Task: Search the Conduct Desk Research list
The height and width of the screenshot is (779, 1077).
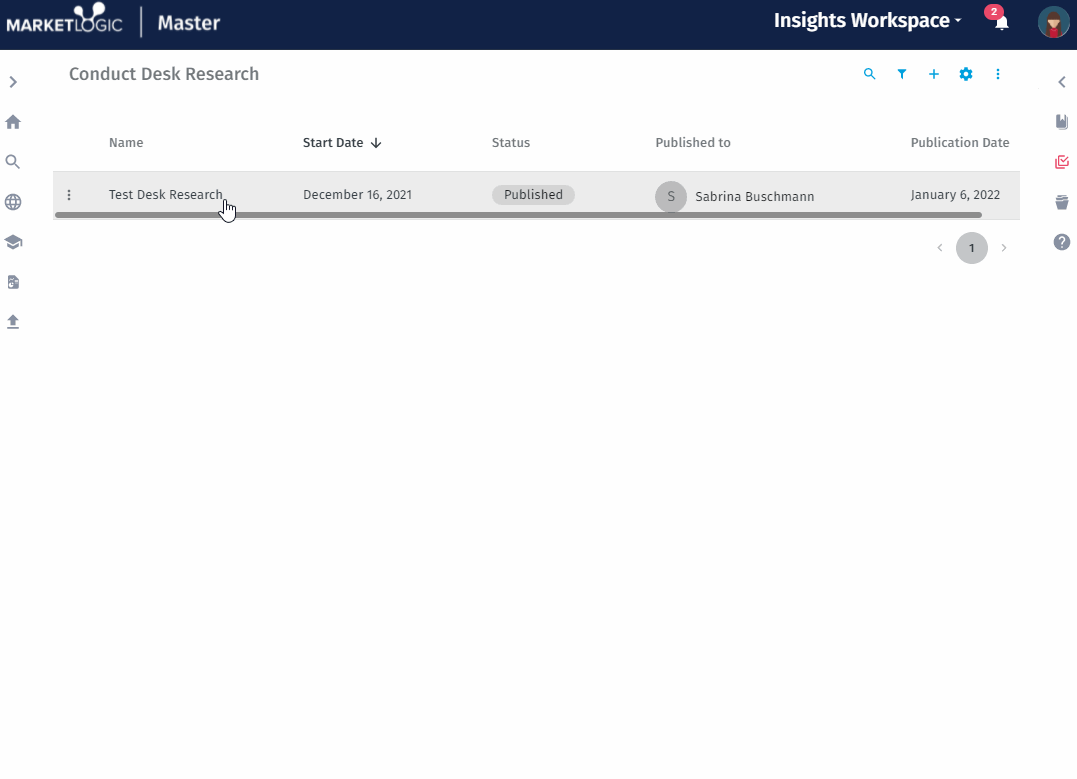Action: pyautogui.click(x=870, y=74)
